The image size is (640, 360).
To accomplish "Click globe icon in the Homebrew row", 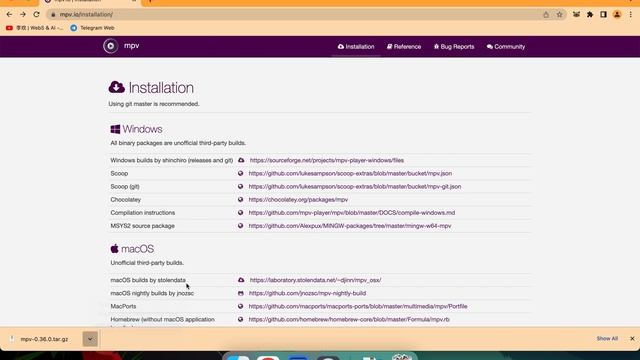I will coord(240,319).
